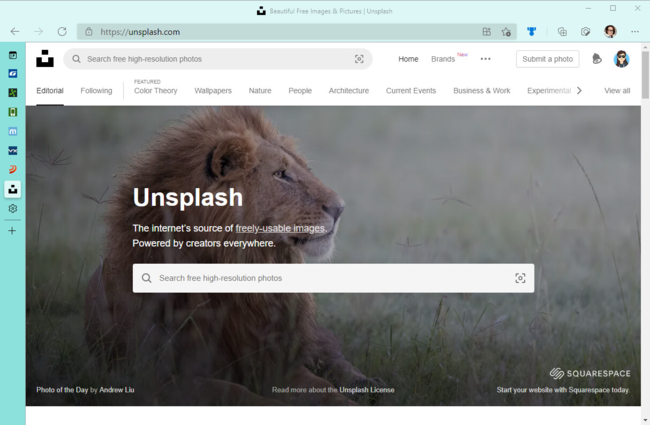Open the Experimental topic tab
The image size is (650, 425).
click(549, 90)
